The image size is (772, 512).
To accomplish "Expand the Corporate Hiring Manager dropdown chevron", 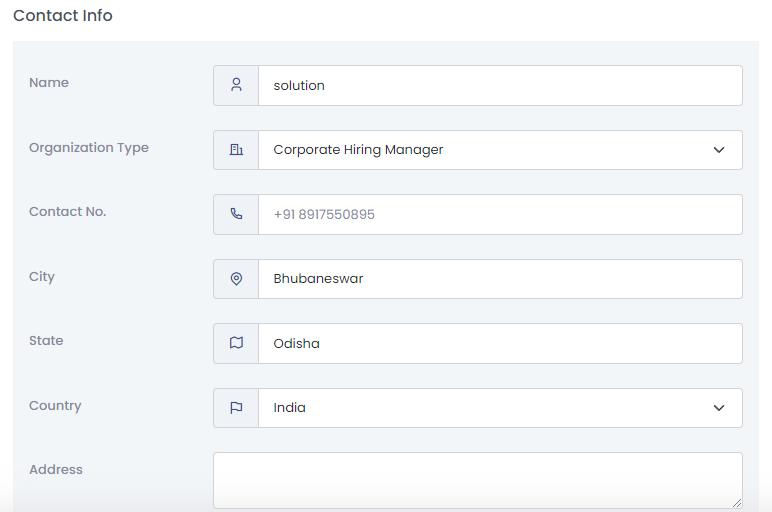I will [x=718, y=150].
